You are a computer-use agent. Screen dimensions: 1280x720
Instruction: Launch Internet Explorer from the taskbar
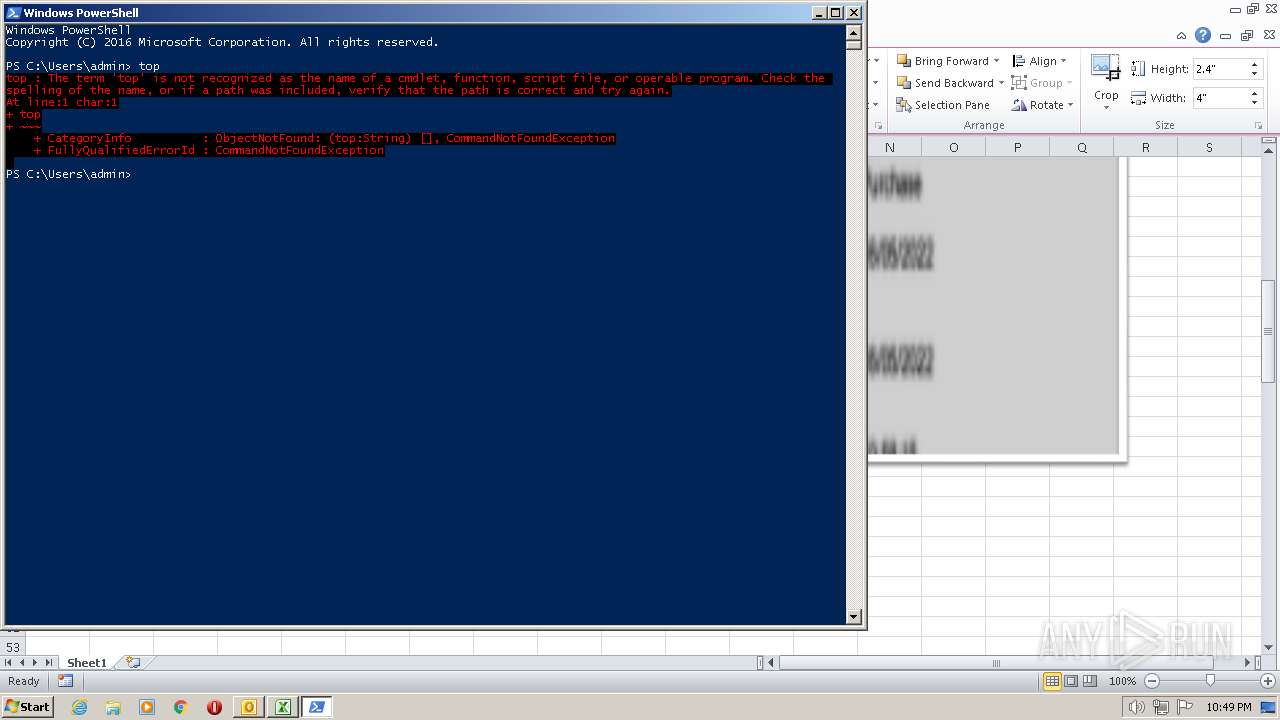pos(79,707)
